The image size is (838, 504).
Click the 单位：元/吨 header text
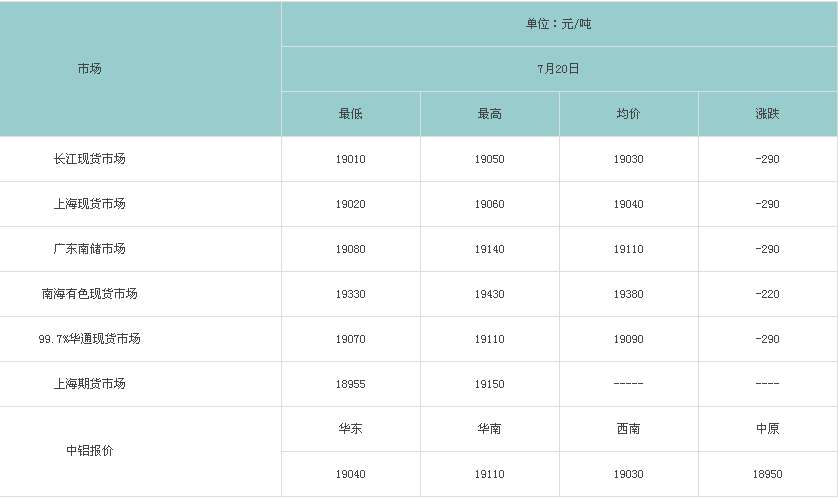tap(558, 24)
